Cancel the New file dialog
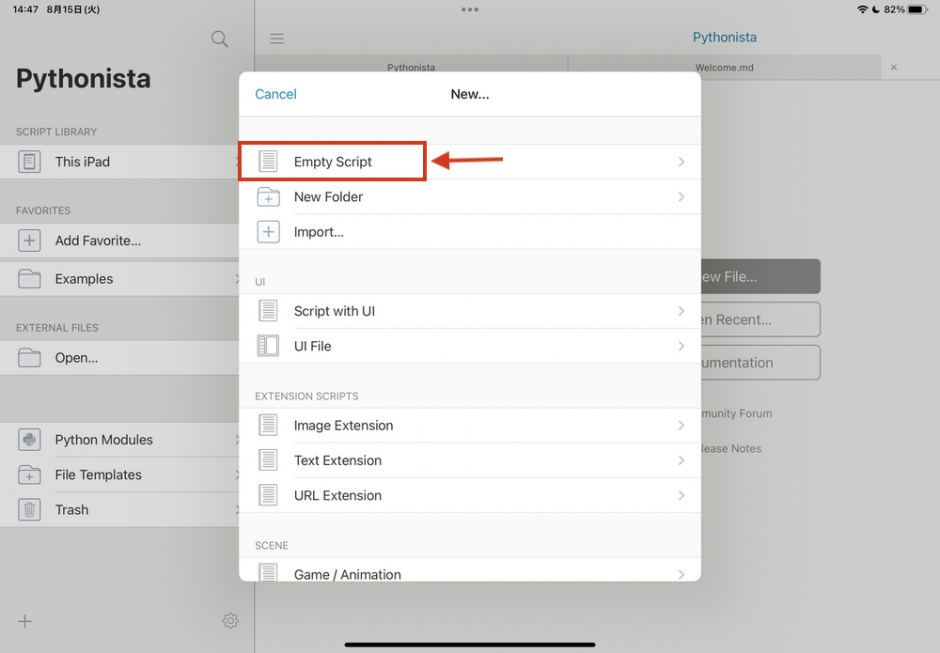940x653 pixels. pos(276,94)
